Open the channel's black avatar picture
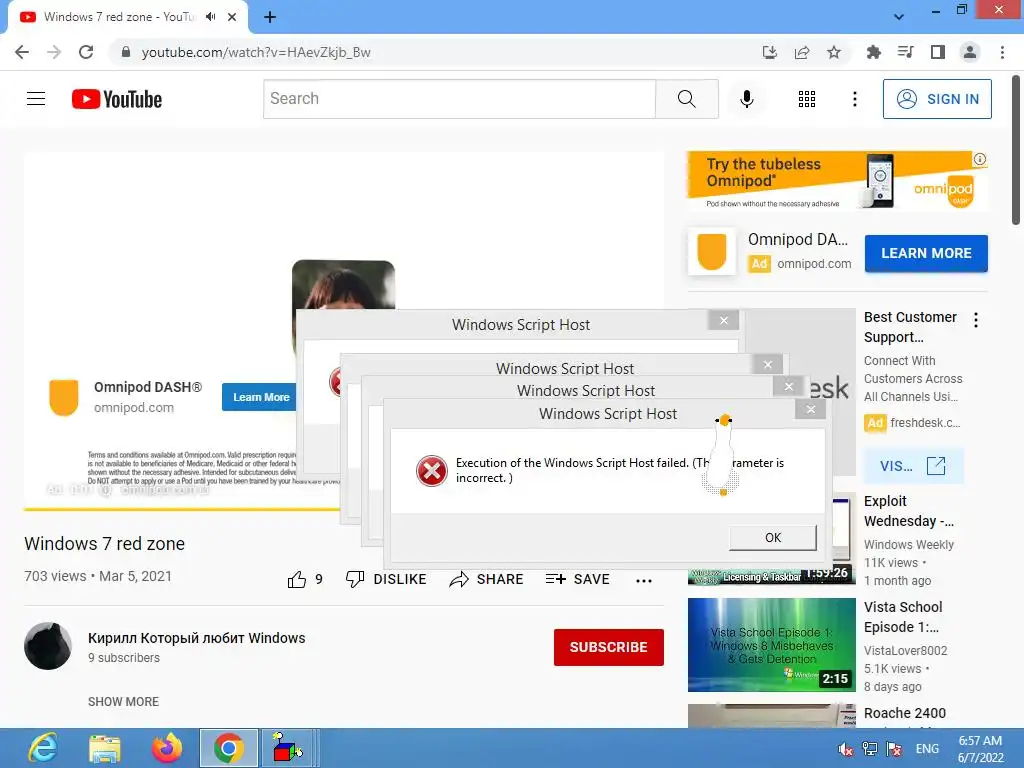This screenshot has width=1024, height=768. tap(48, 646)
